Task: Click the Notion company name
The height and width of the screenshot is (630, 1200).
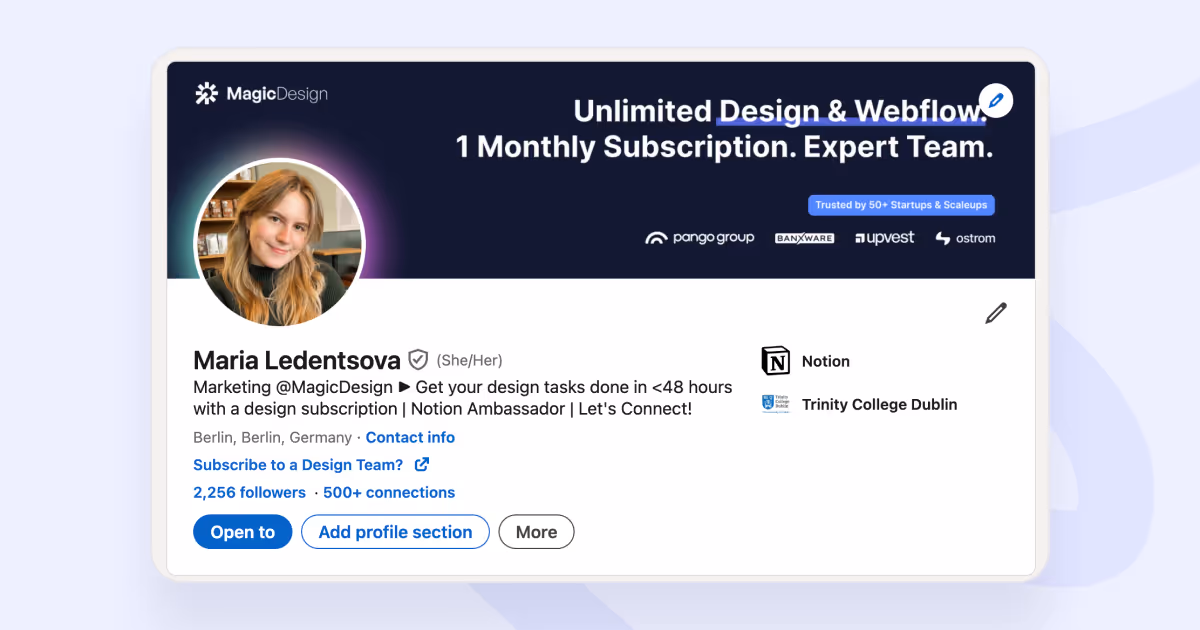Action: pyautogui.click(x=826, y=361)
